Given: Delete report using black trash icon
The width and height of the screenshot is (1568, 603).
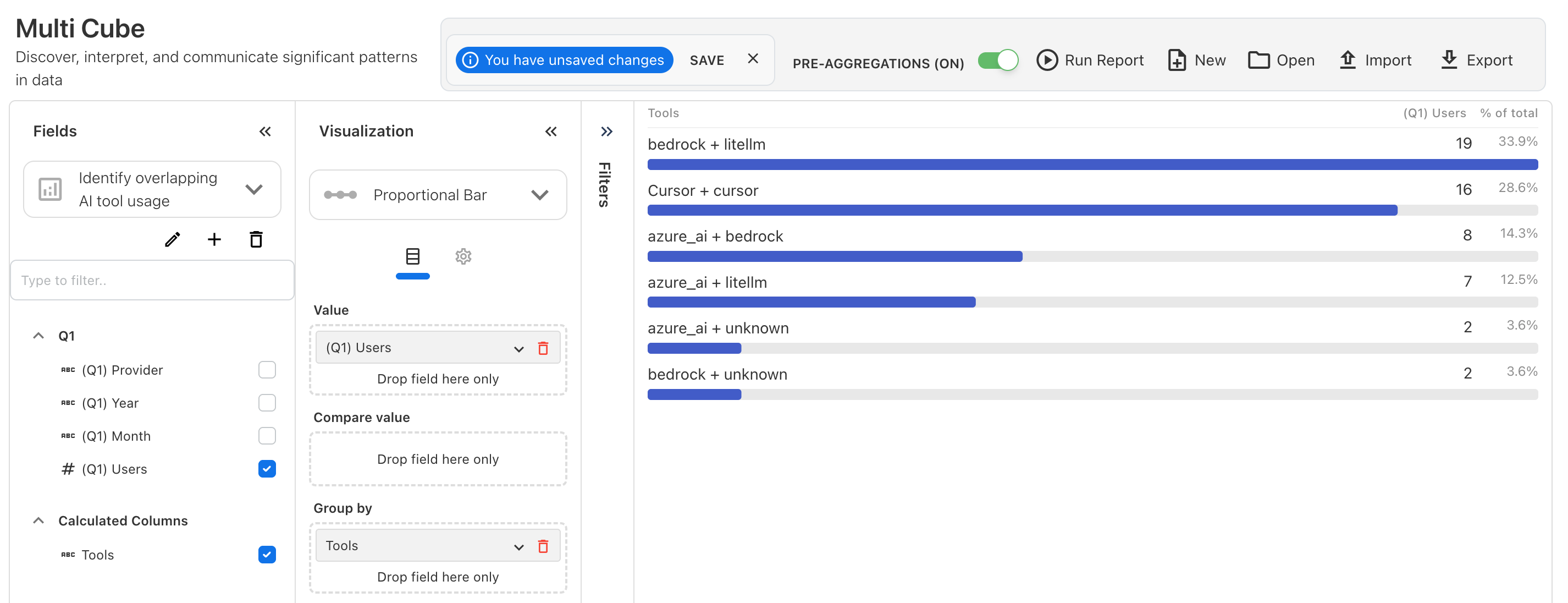Looking at the screenshot, I should pyautogui.click(x=256, y=239).
